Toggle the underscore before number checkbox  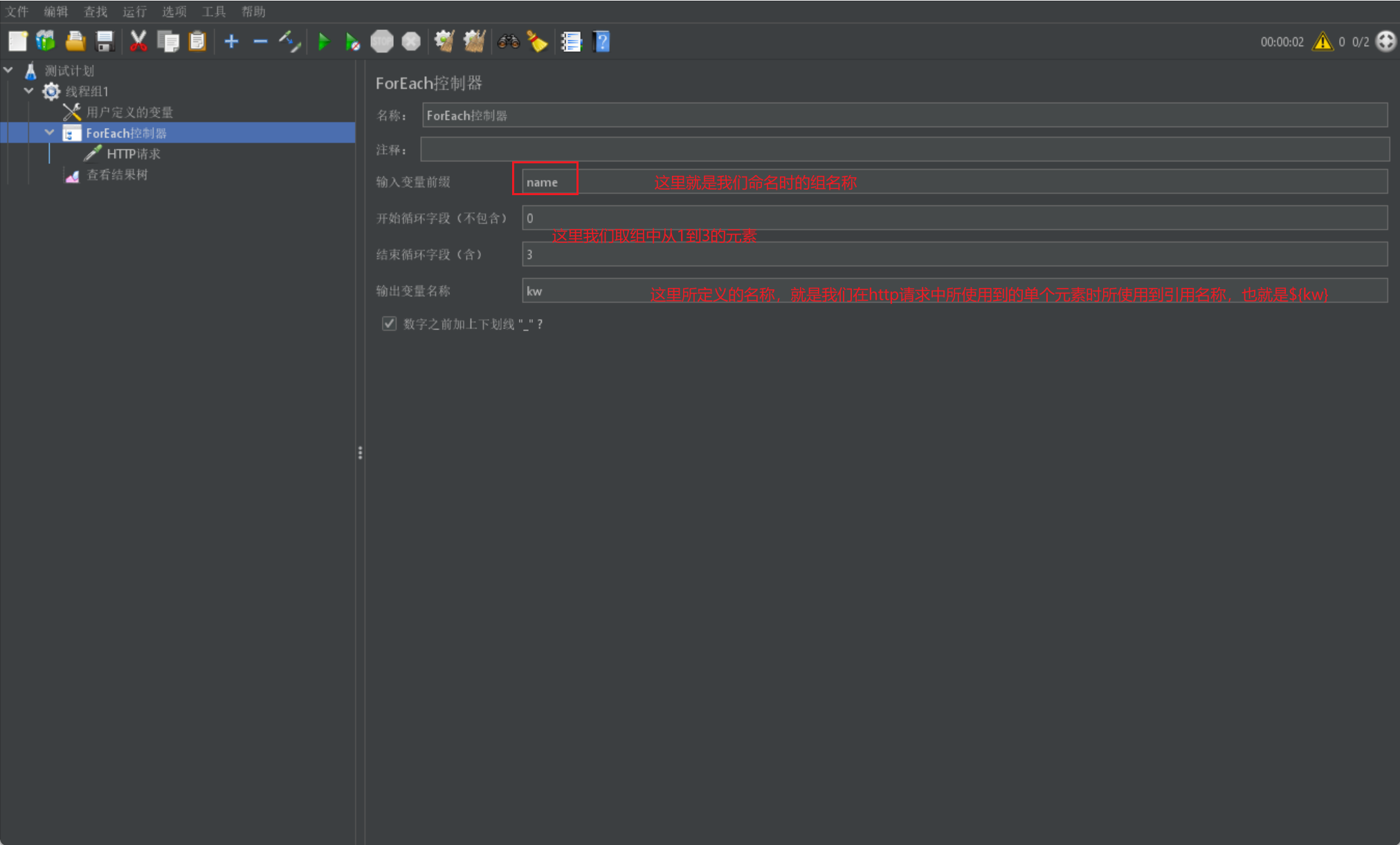389,324
